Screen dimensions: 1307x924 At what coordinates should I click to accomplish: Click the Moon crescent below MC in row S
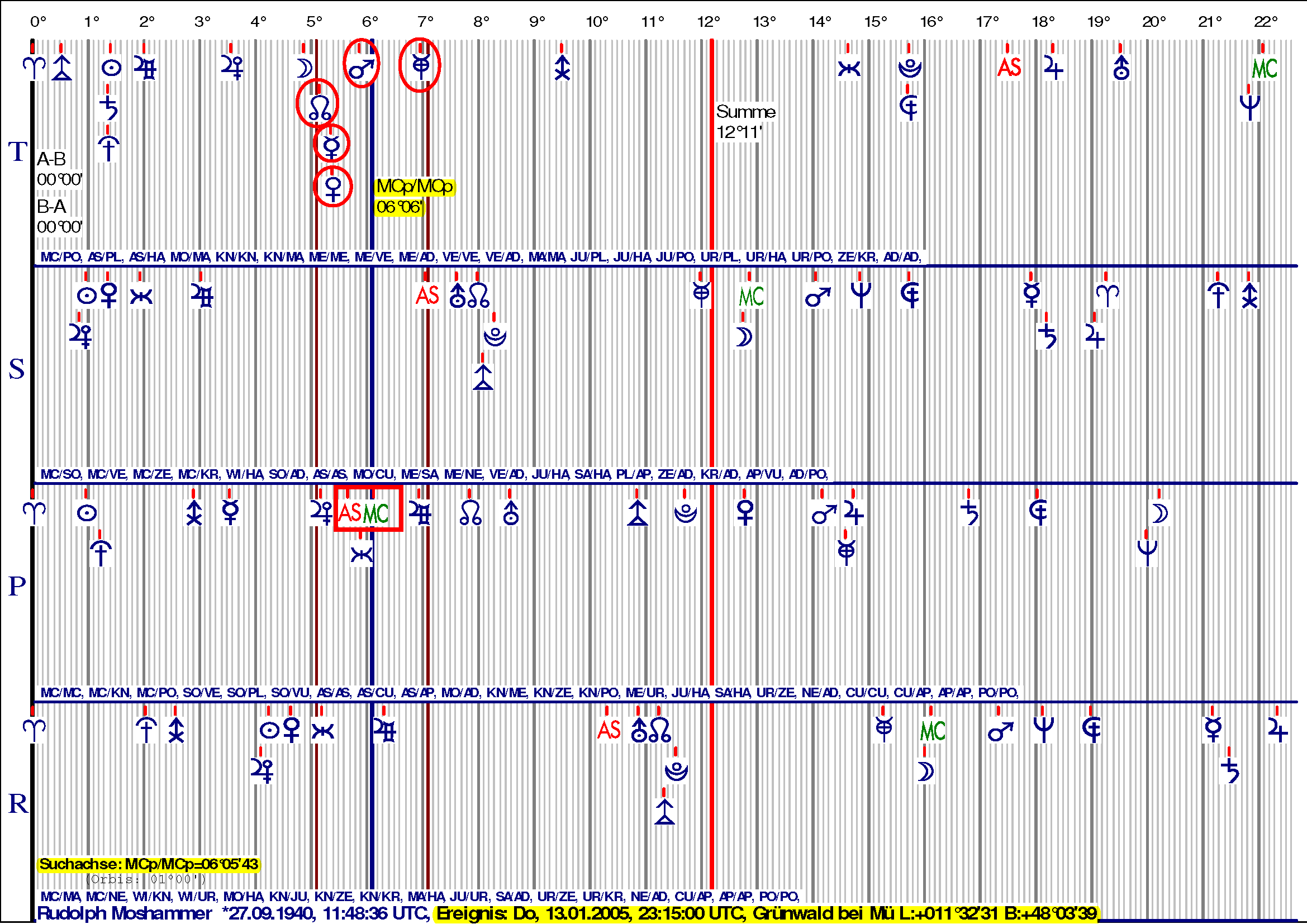click(x=743, y=337)
